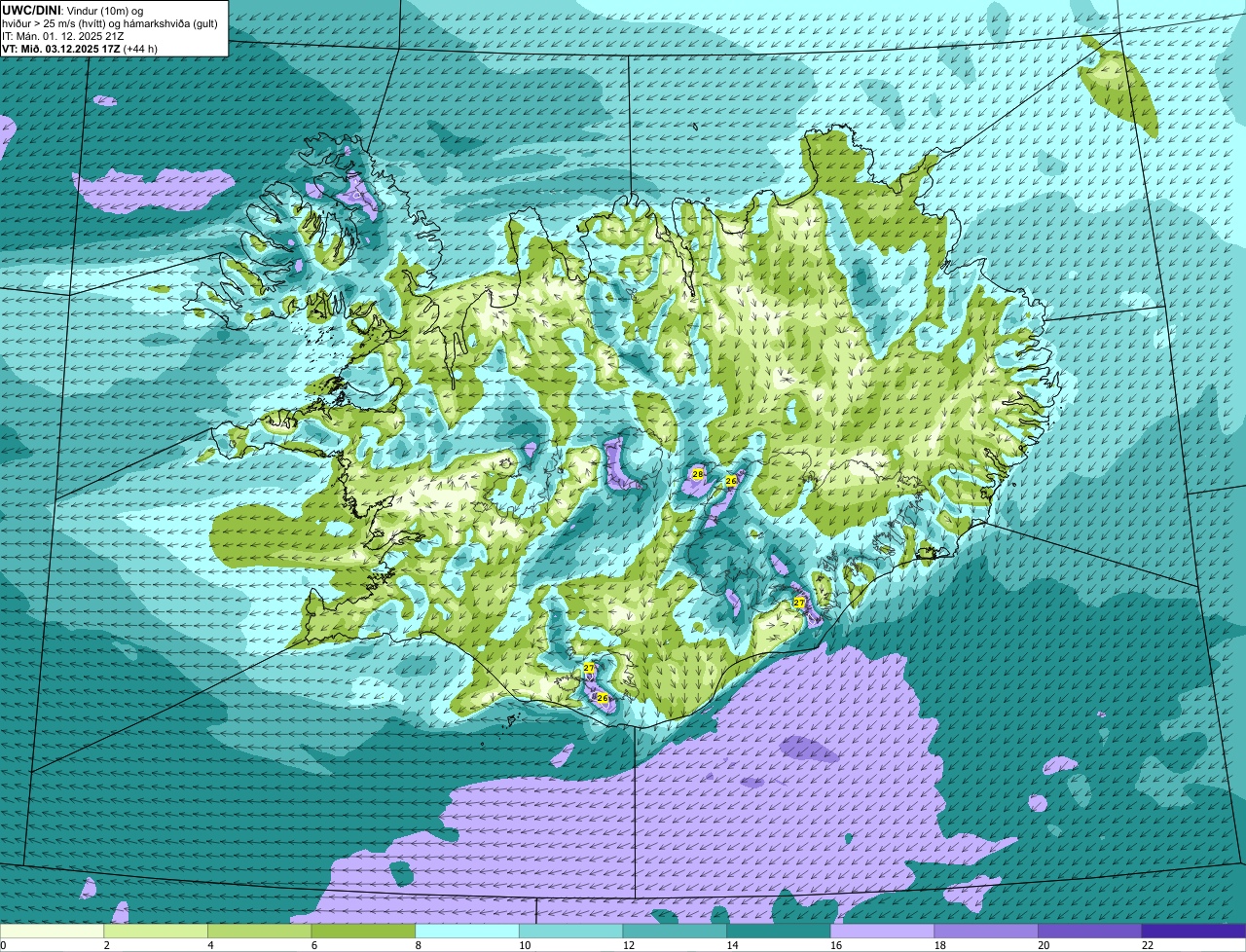Click the '18' tick label on color scale

tap(940, 944)
